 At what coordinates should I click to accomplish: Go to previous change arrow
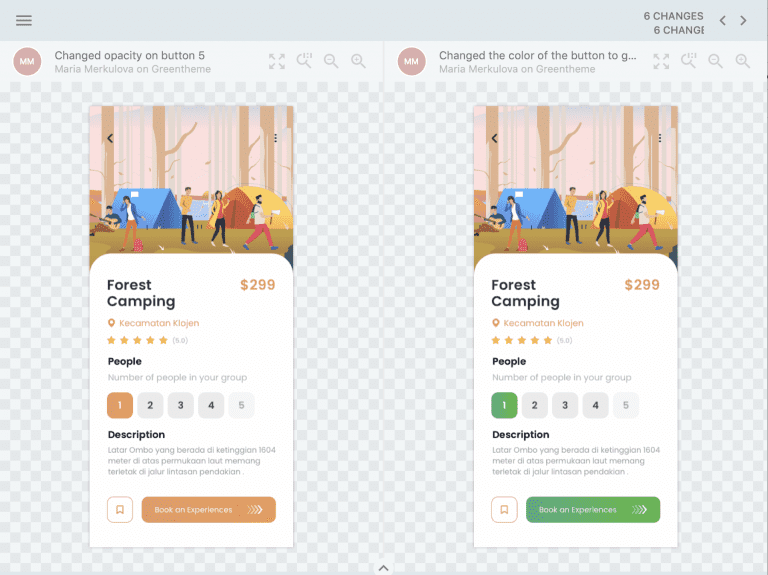point(722,21)
